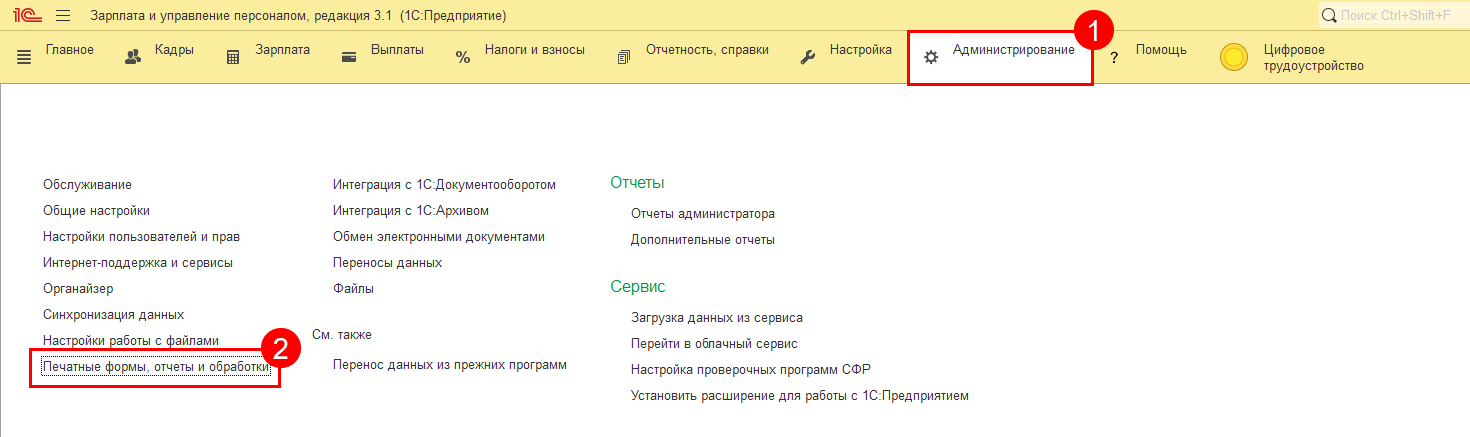Open Отчеты администратора link

coord(702,214)
